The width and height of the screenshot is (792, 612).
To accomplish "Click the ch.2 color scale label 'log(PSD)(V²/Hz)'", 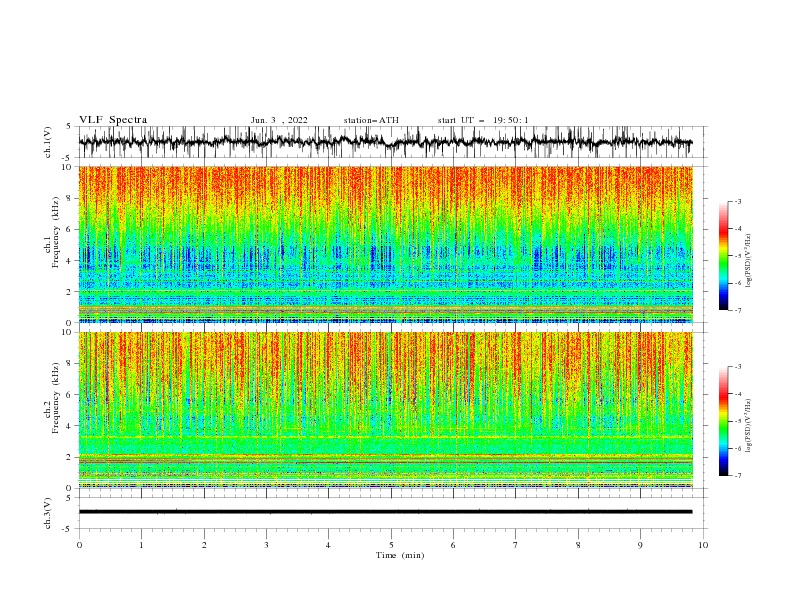I will point(748,425).
